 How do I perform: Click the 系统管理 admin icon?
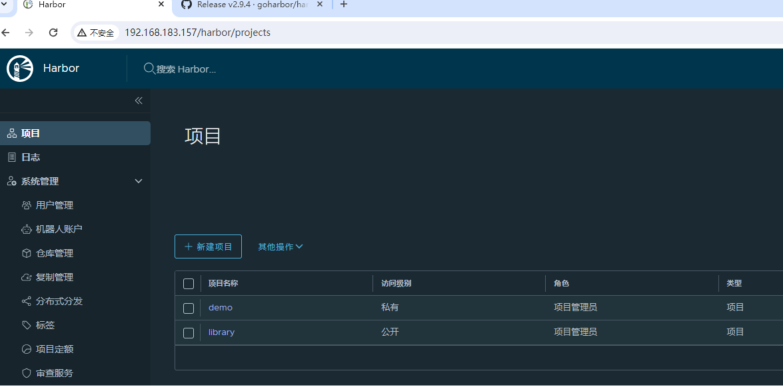click(x=11, y=181)
